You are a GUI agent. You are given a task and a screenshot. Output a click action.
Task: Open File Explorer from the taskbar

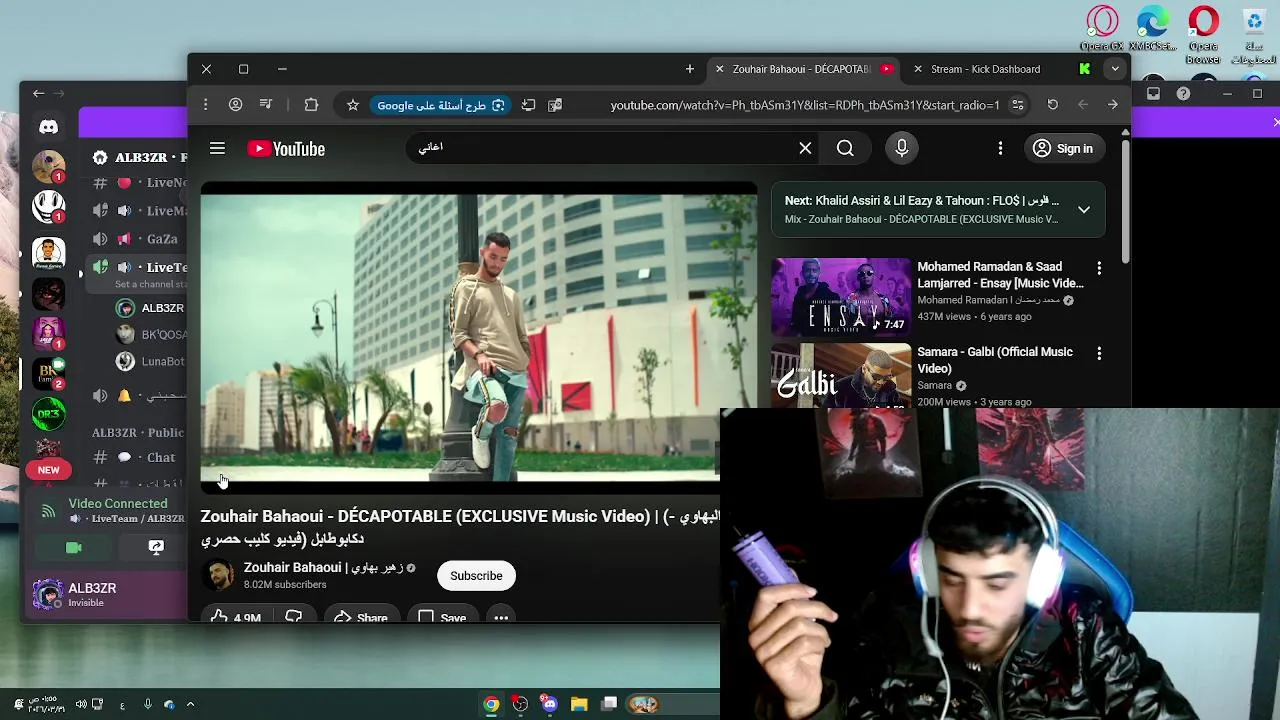coord(579,704)
